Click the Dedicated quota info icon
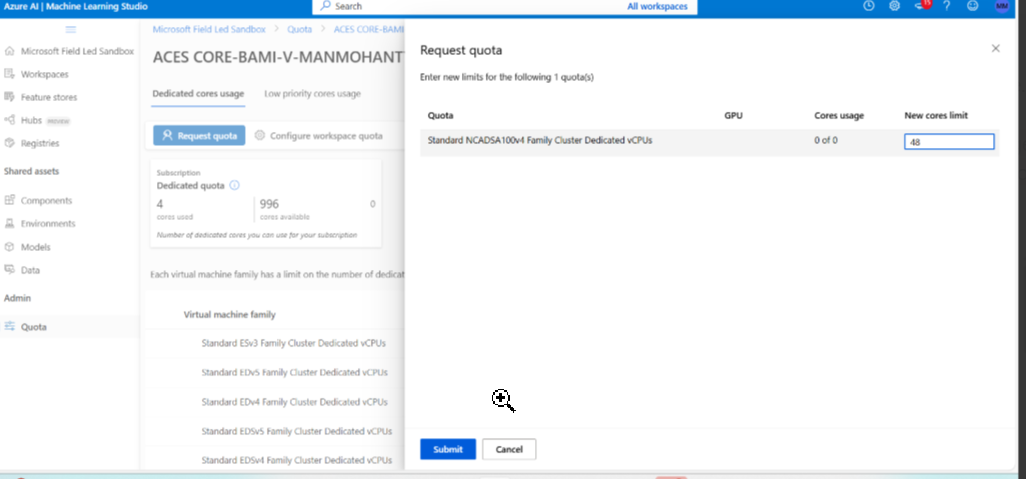 tap(234, 185)
